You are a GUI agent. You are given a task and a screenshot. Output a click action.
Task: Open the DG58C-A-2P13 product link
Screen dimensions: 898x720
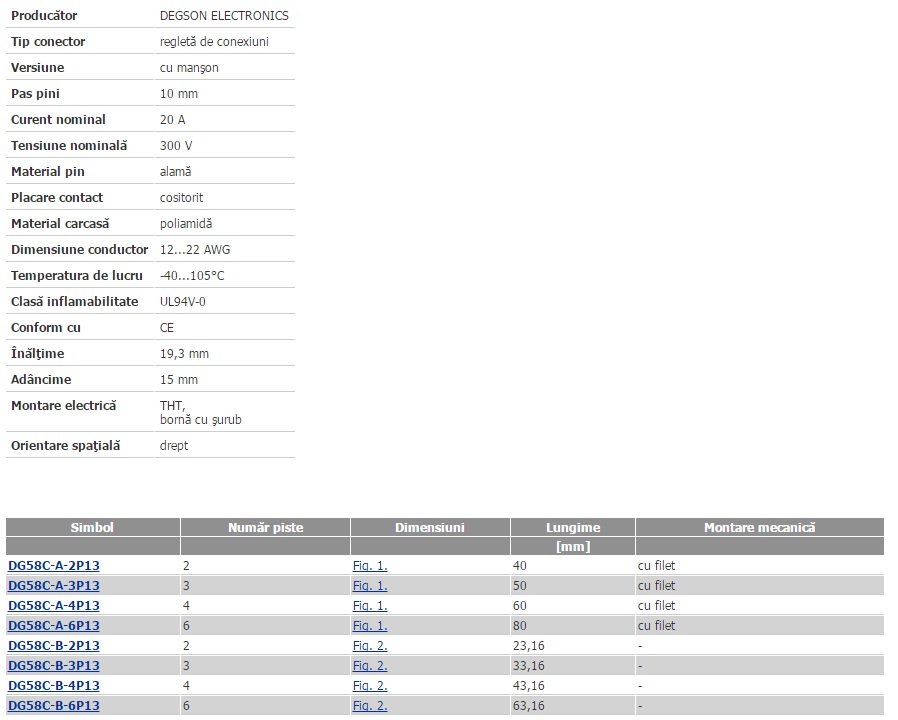click(x=54, y=566)
